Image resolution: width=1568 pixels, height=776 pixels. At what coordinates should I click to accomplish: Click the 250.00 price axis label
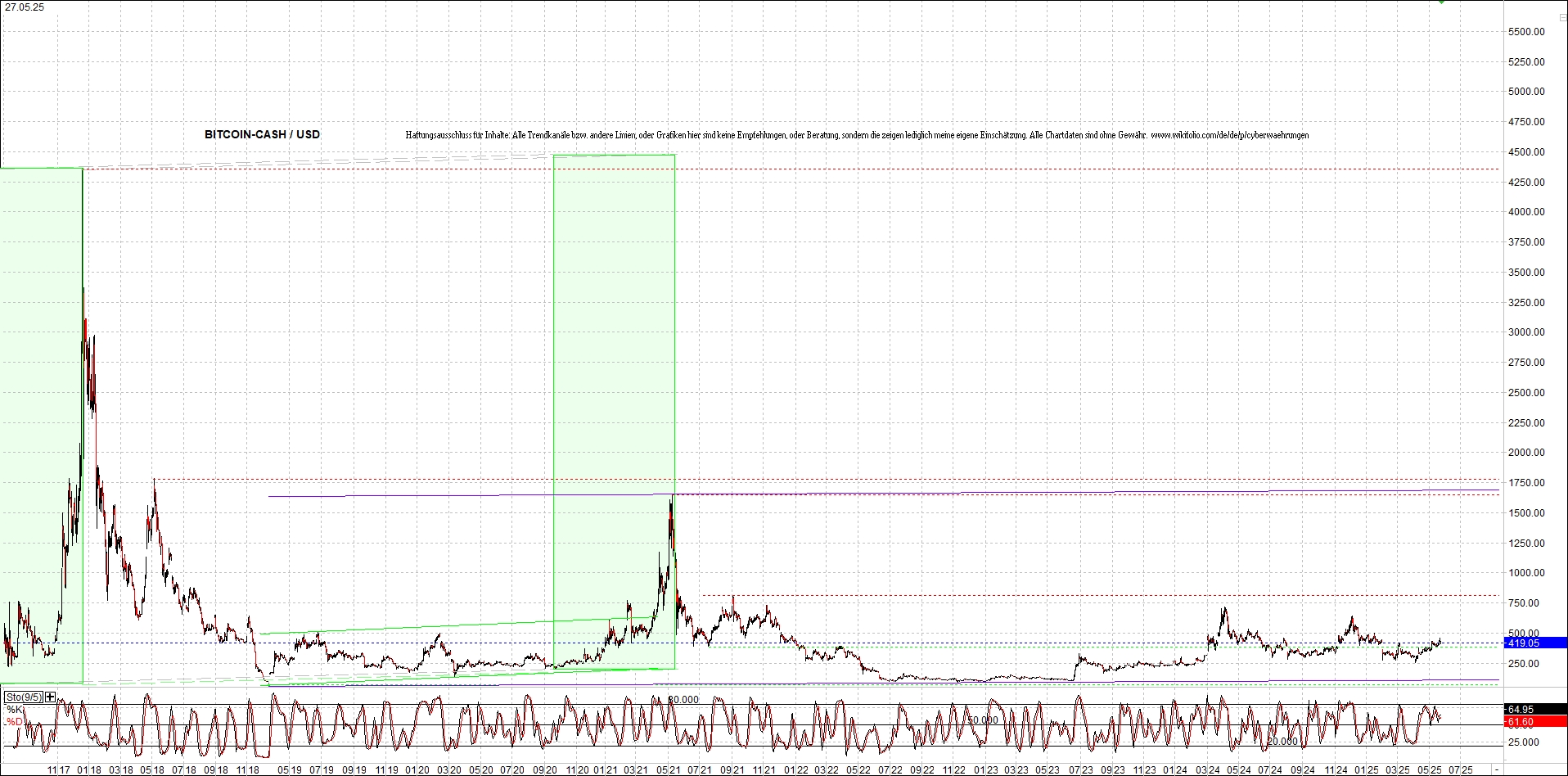[x=1524, y=663]
